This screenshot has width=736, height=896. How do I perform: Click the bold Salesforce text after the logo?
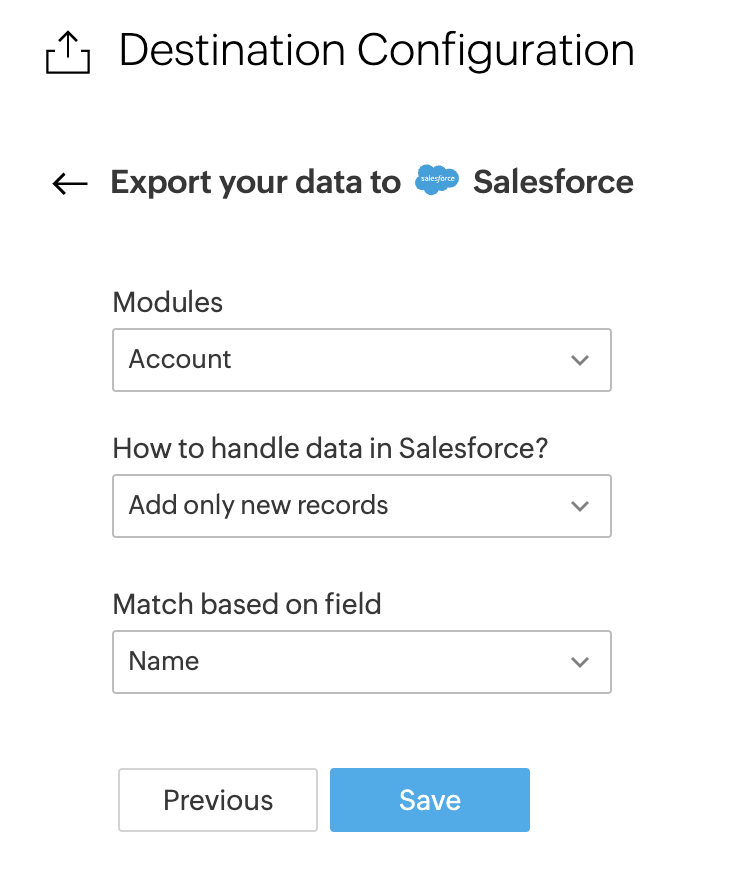click(x=553, y=182)
